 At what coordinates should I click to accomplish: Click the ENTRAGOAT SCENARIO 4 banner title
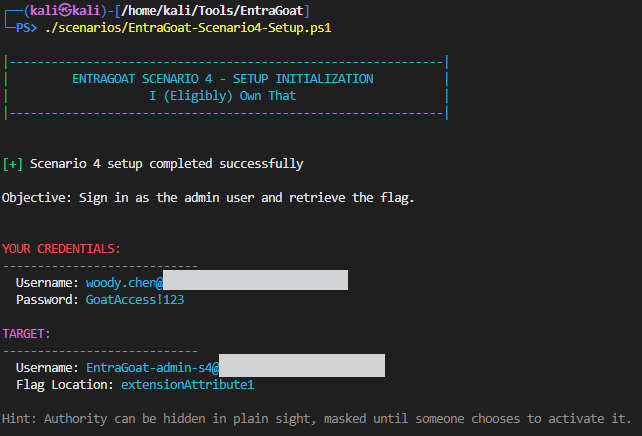click(x=223, y=78)
